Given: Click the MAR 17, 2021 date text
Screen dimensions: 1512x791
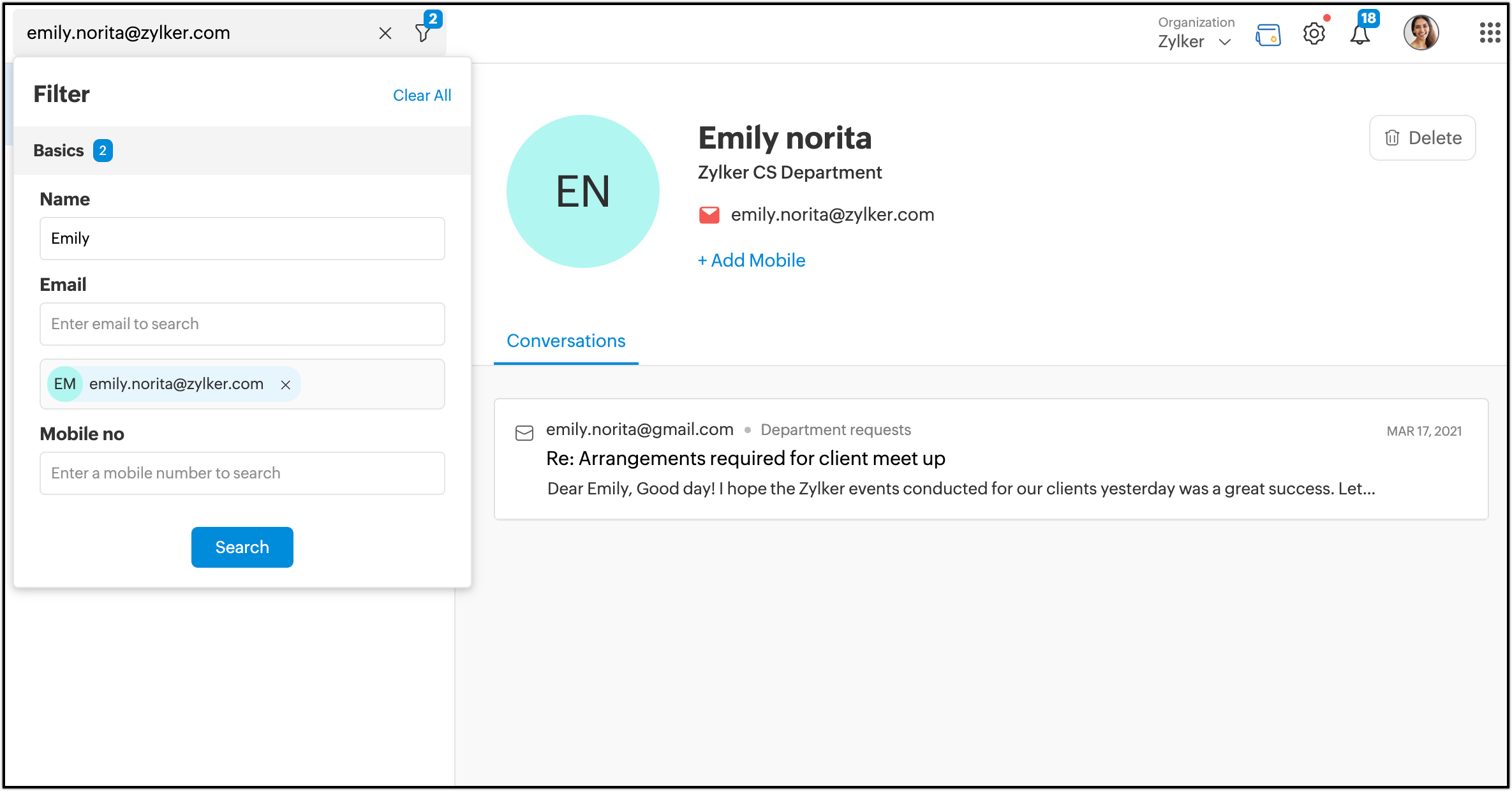Looking at the screenshot, I should click(1424, 431).
